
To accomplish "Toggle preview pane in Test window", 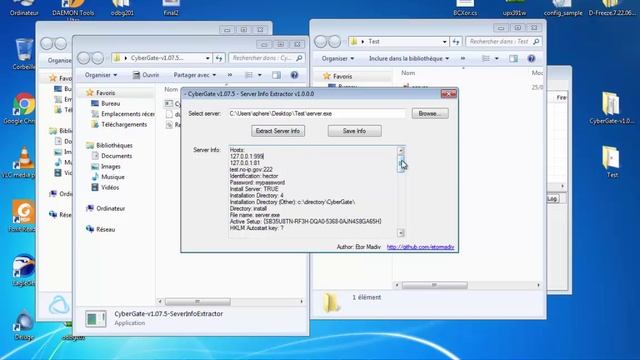I will [x=513, y=59].
